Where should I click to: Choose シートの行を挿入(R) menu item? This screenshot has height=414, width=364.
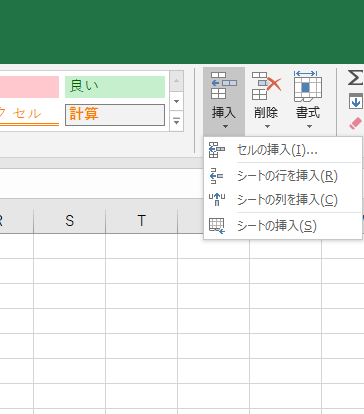[283, 176]
